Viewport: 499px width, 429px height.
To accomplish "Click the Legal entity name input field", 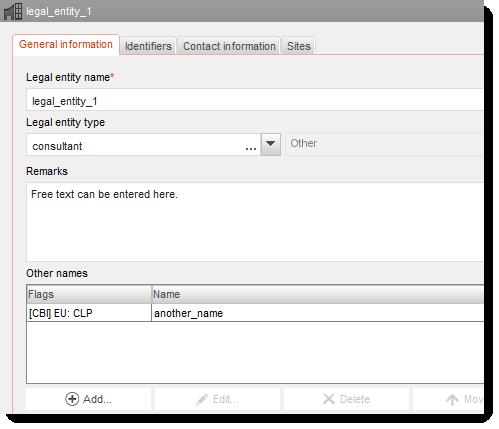I will [255, 100].
